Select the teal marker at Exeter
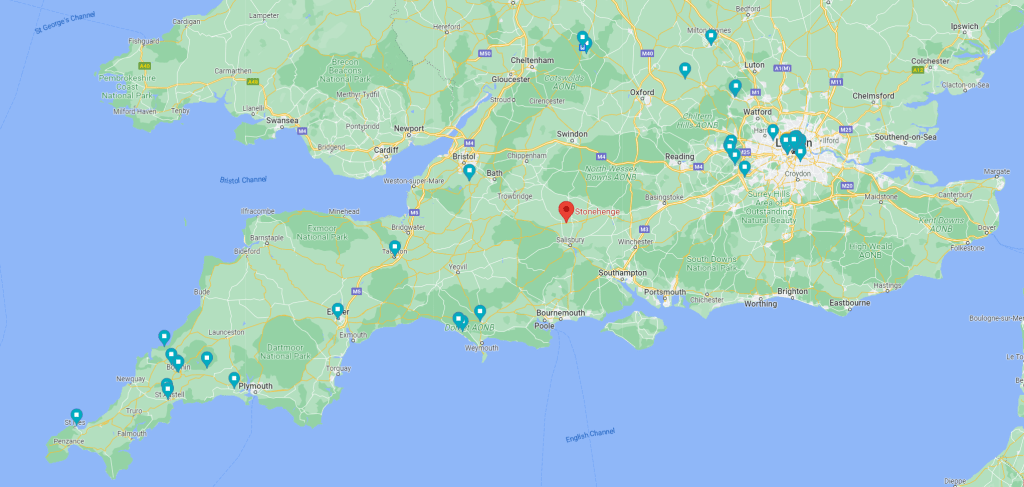The image size is (1024, 487). tap(338, 311)
